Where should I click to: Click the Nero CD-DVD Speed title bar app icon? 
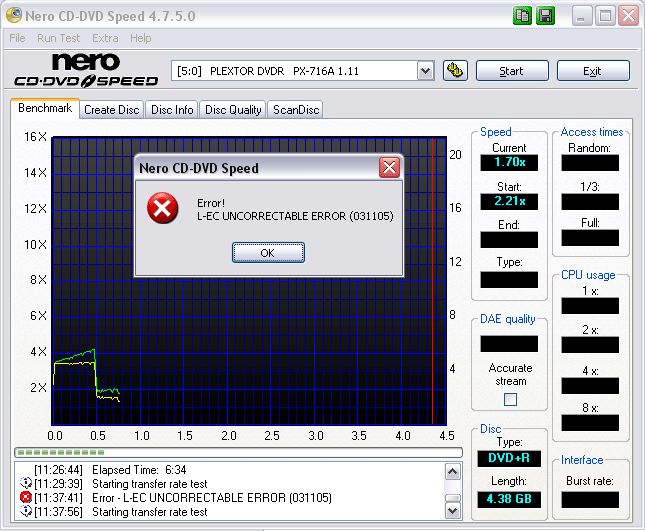(14, 15)
